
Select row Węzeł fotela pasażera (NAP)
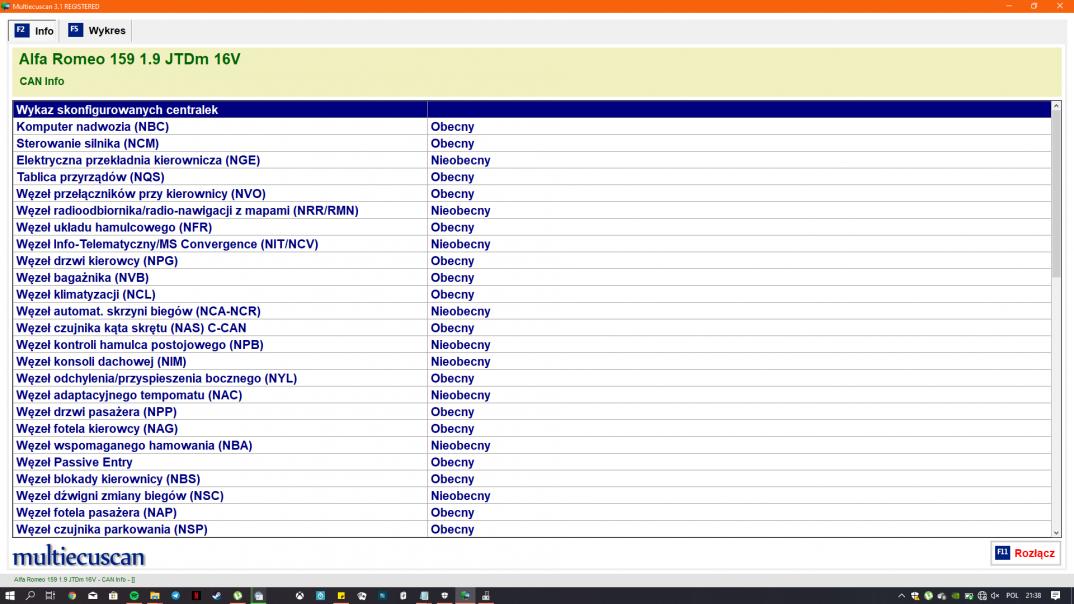[532, 512]
